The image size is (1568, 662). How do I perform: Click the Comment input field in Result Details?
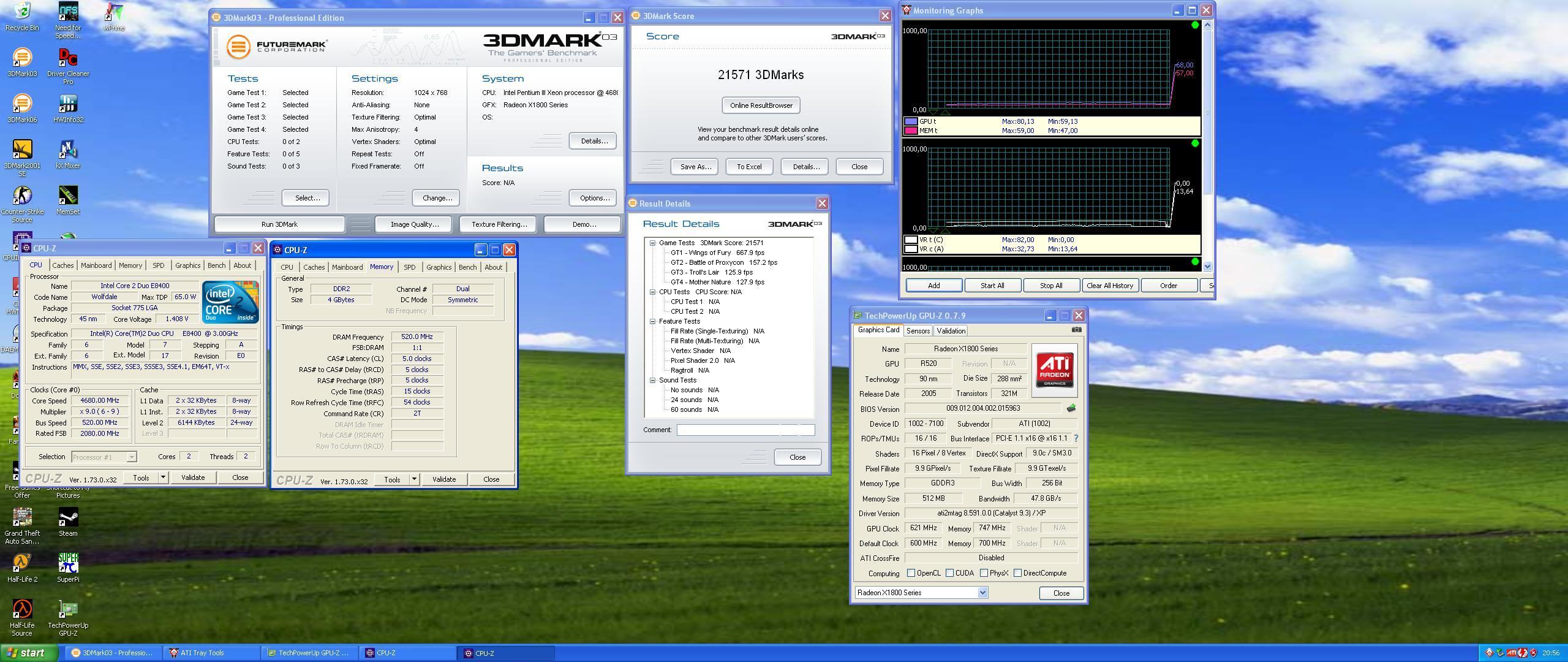[745, 430]
